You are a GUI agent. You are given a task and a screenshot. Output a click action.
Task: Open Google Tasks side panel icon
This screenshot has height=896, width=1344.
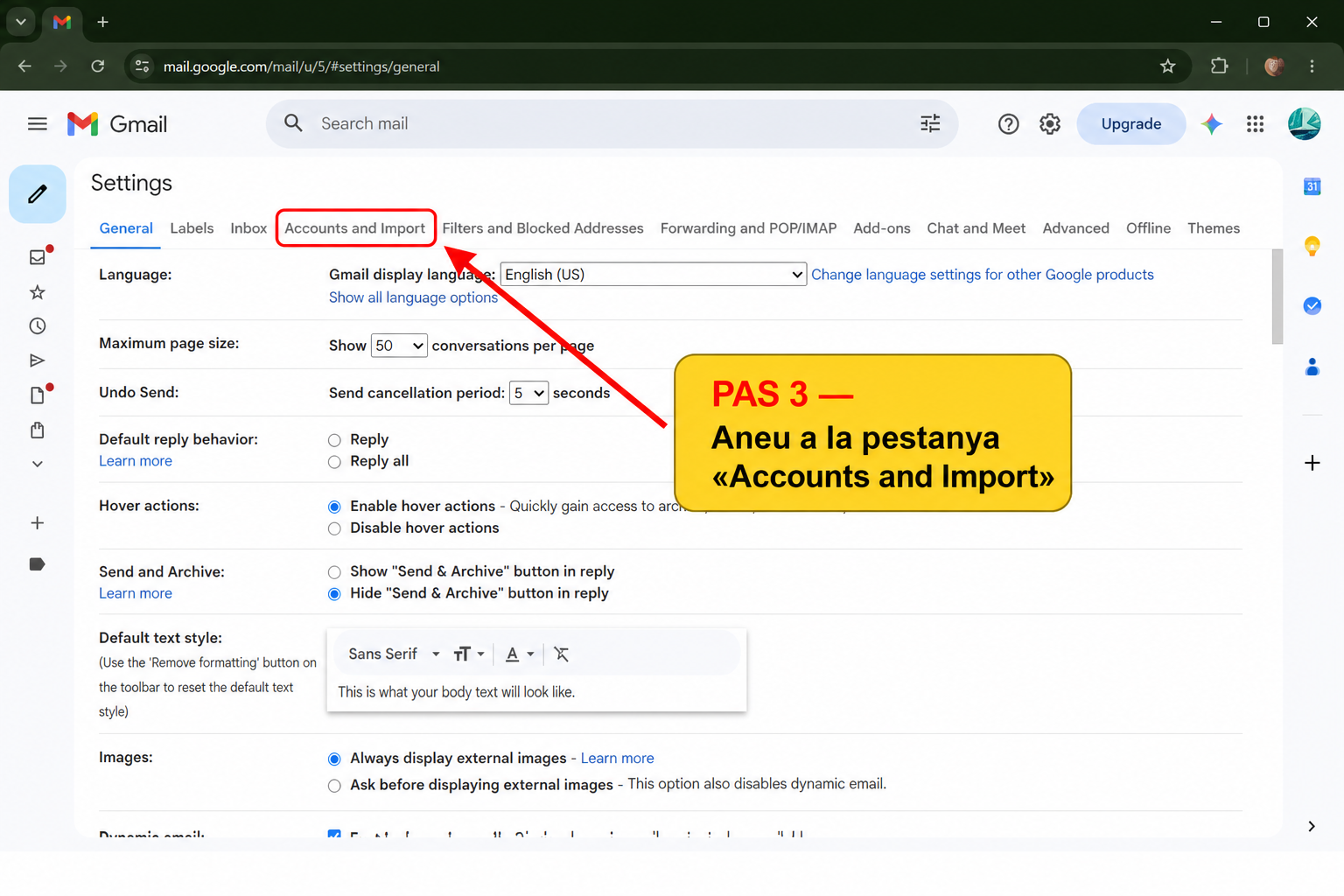click(1312, 305)
